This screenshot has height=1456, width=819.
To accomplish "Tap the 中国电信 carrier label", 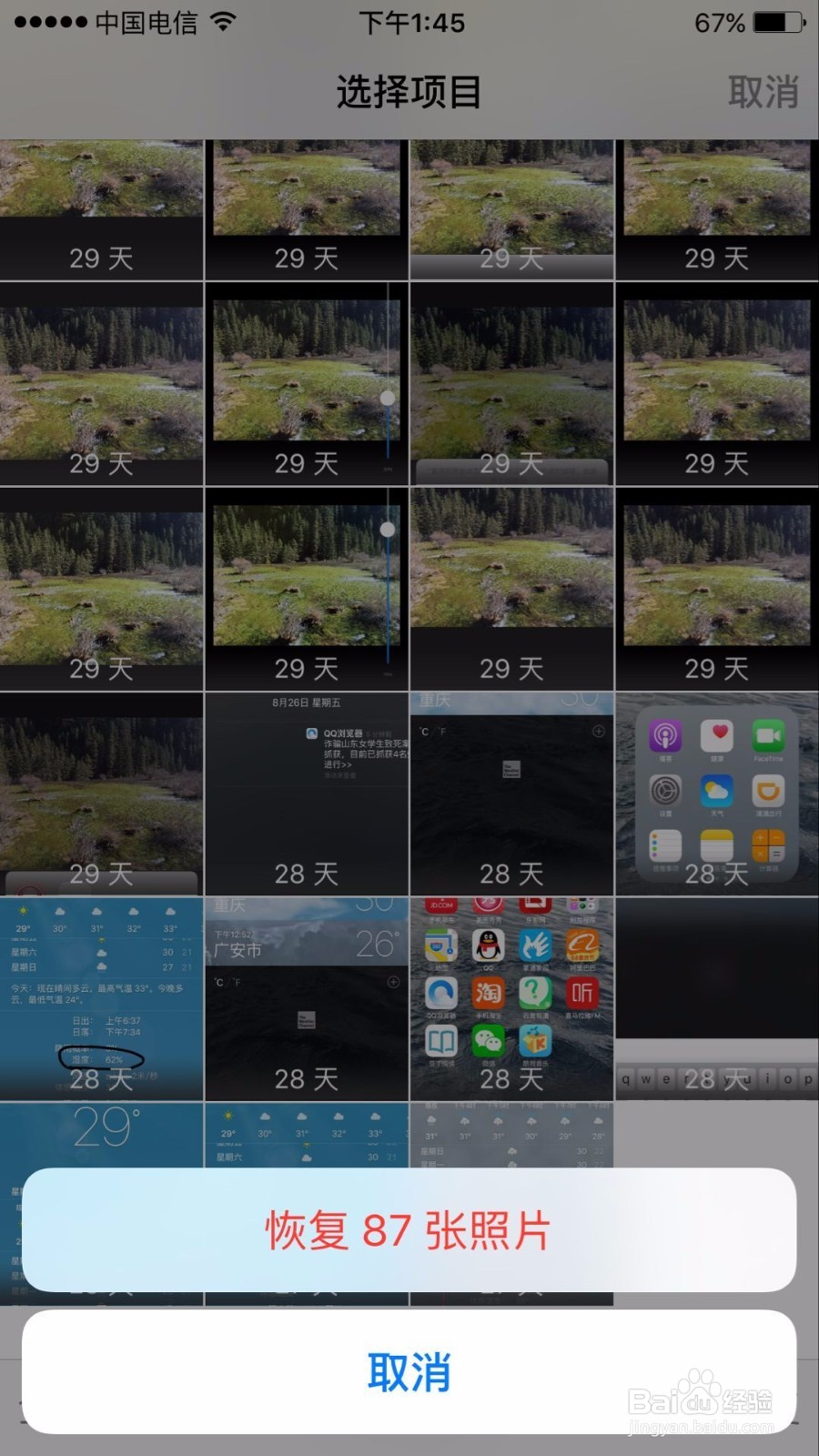I will coord(147,22).
